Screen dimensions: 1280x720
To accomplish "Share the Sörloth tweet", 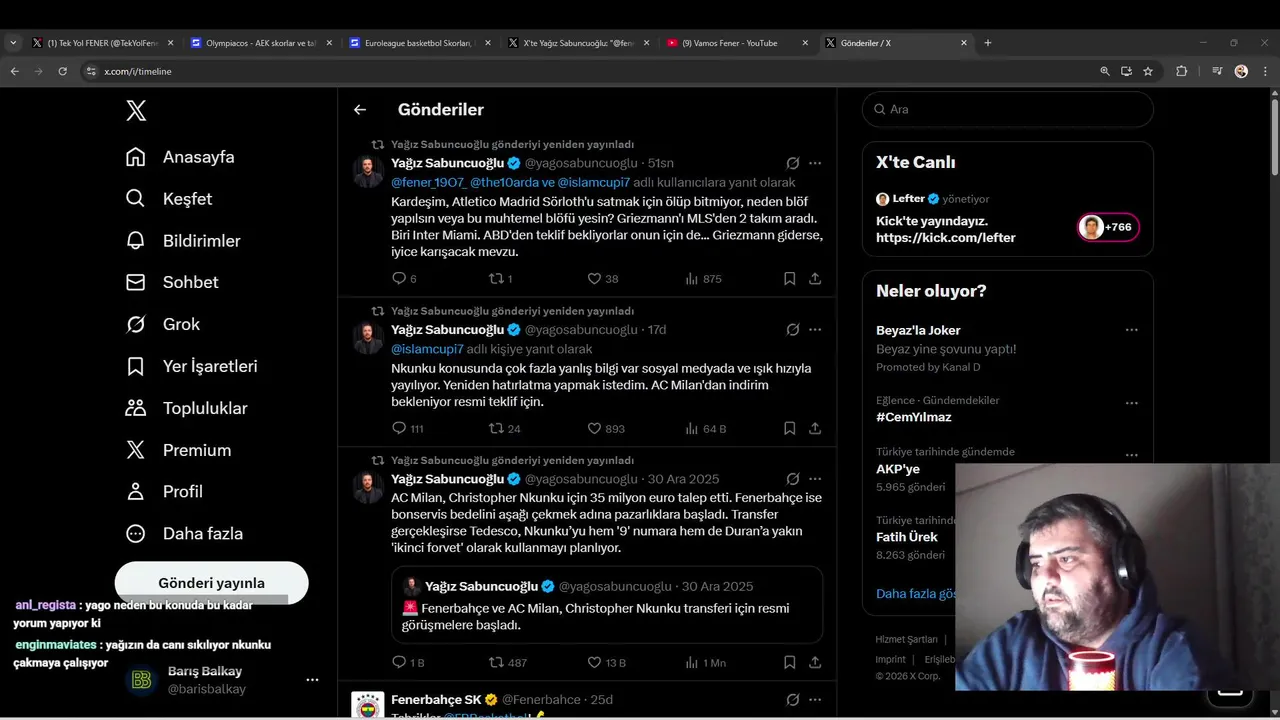I will 815,279.
